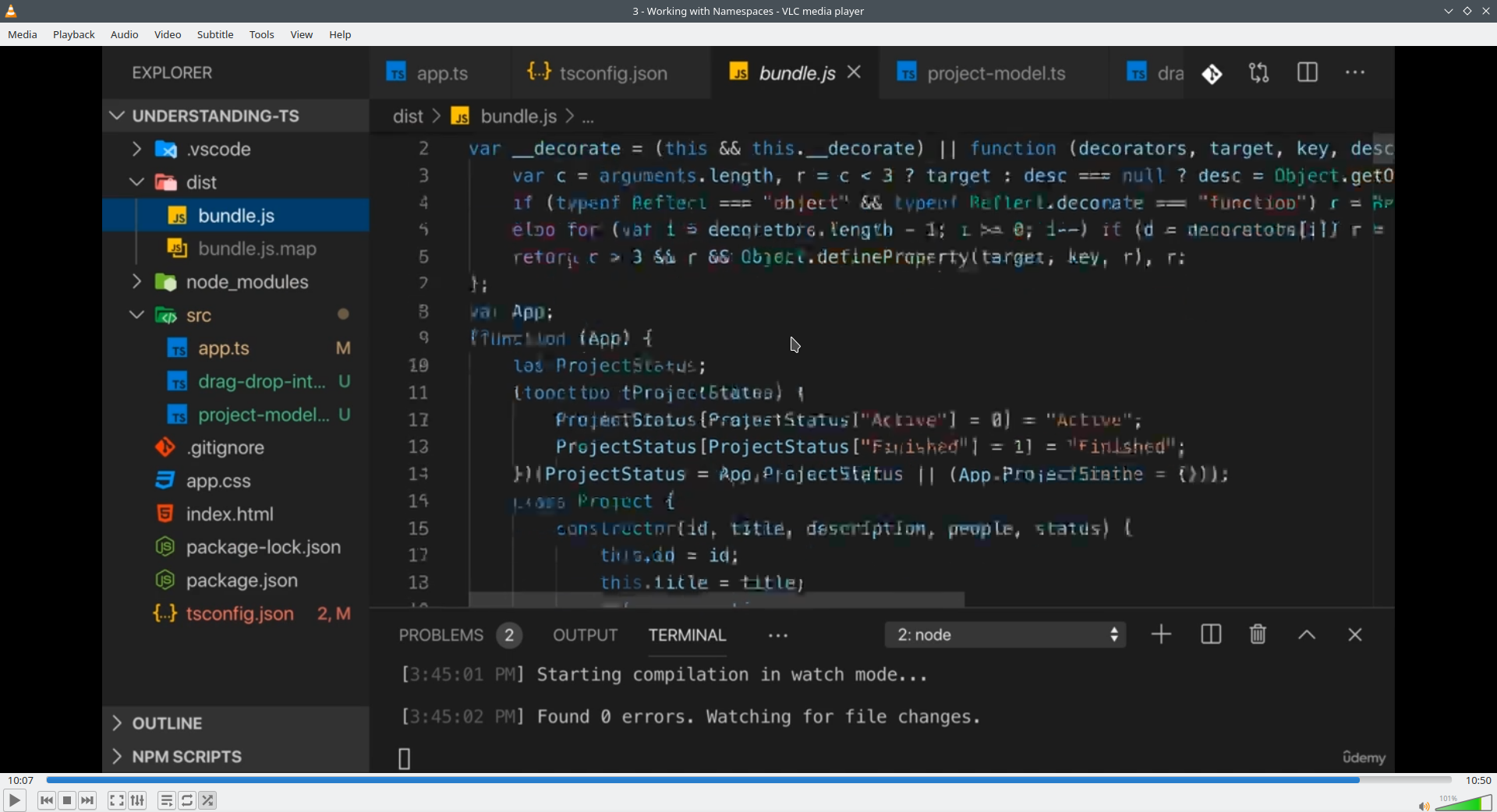Select the TERMINAL panel tab

(x=688, y=636)
